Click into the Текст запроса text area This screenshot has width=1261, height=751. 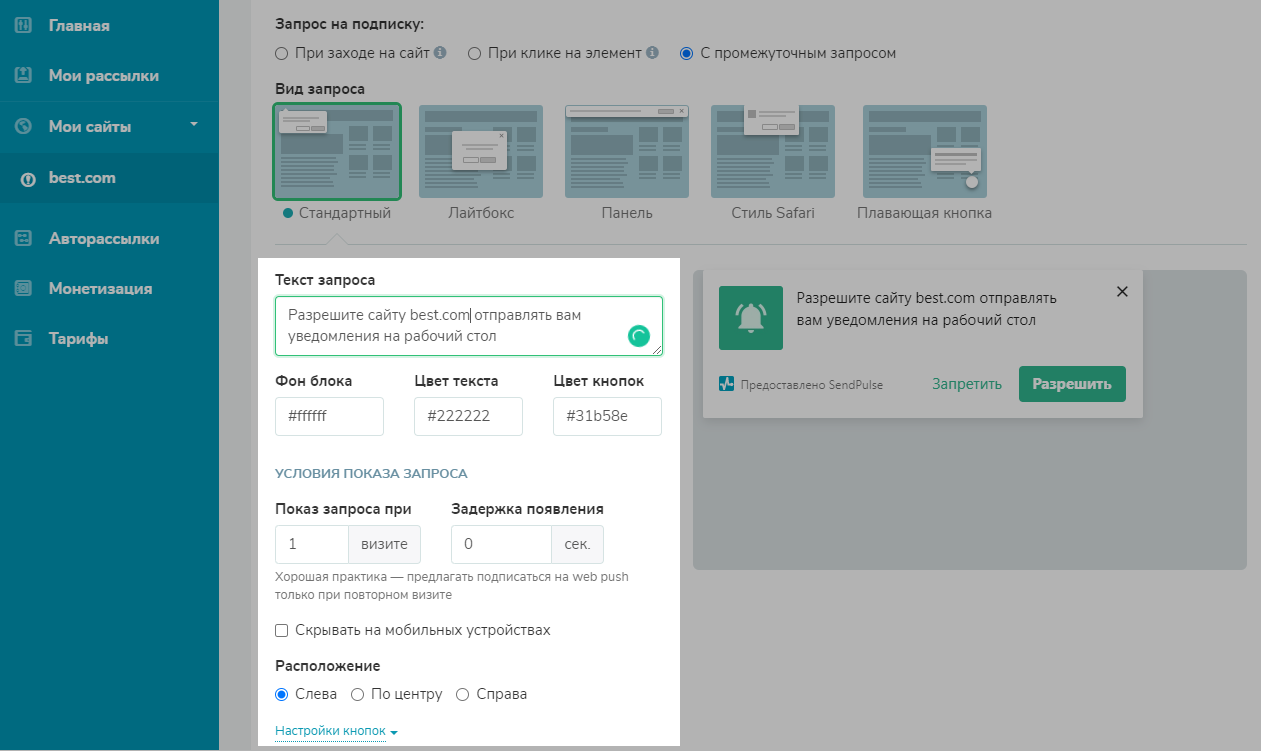pos(469,326)
